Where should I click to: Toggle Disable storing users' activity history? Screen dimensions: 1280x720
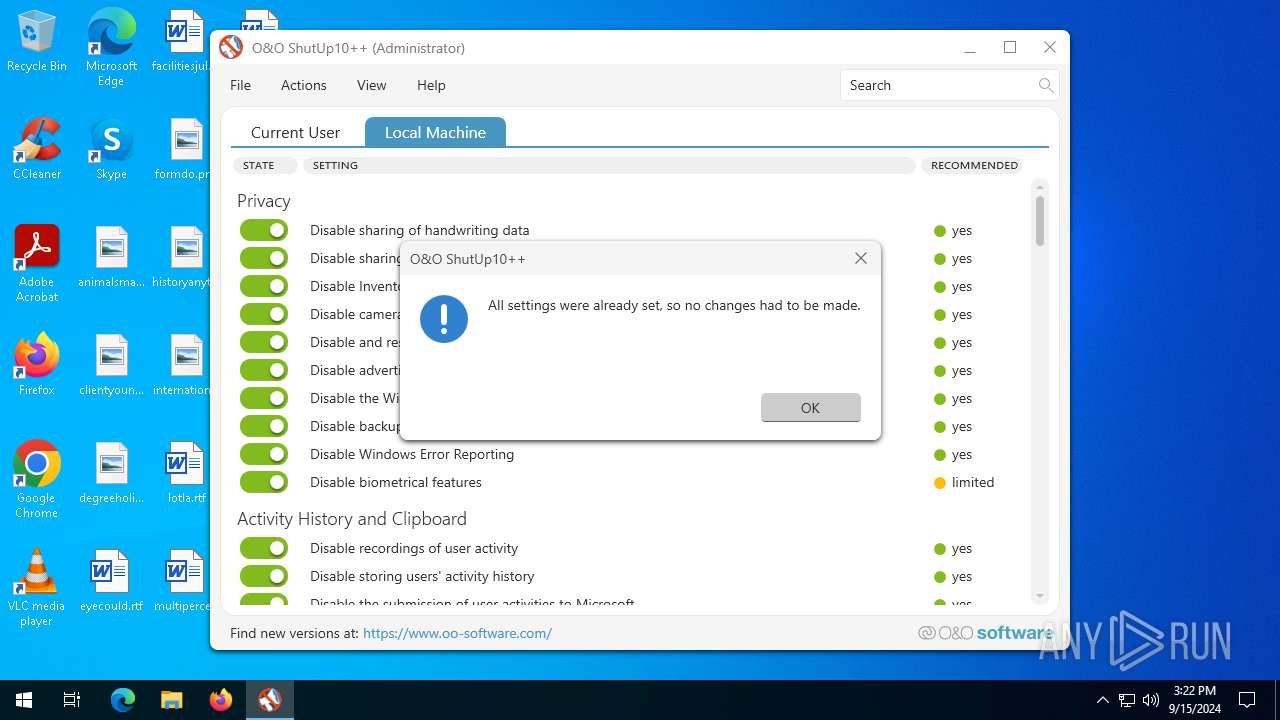(264, 576)
